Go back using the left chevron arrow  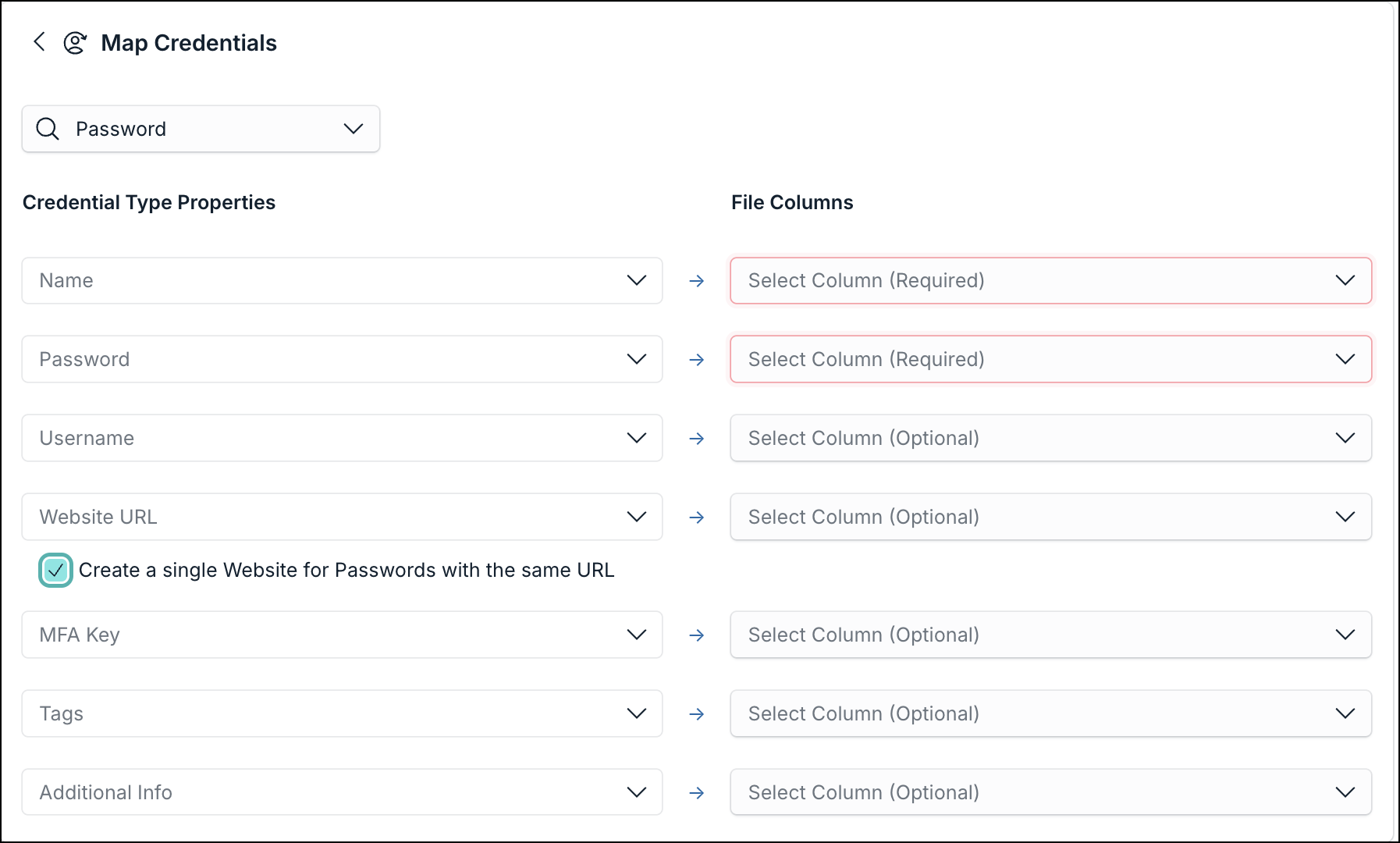pyautogui.click(x=39, y=41)
